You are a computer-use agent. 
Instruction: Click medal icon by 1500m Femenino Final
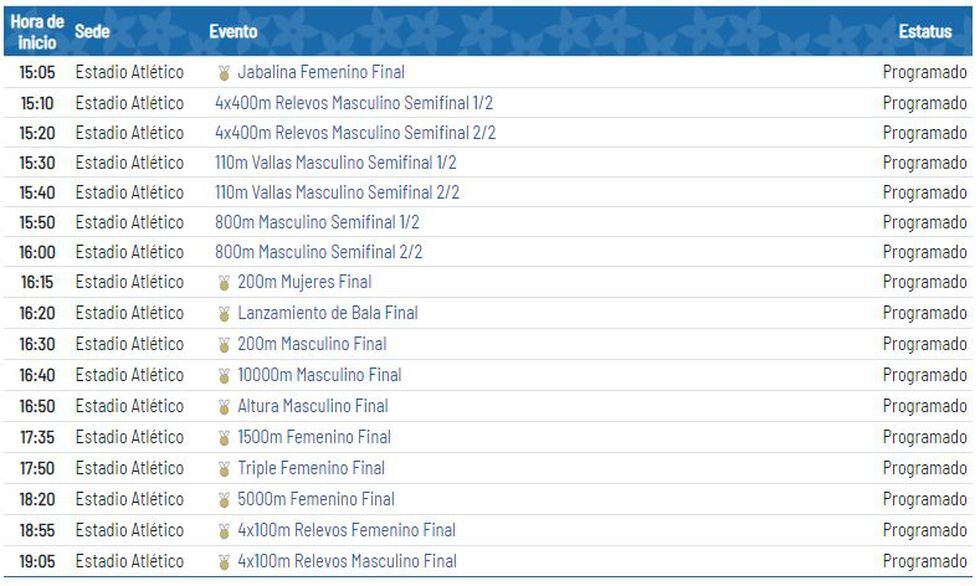[x=224, y=438]
